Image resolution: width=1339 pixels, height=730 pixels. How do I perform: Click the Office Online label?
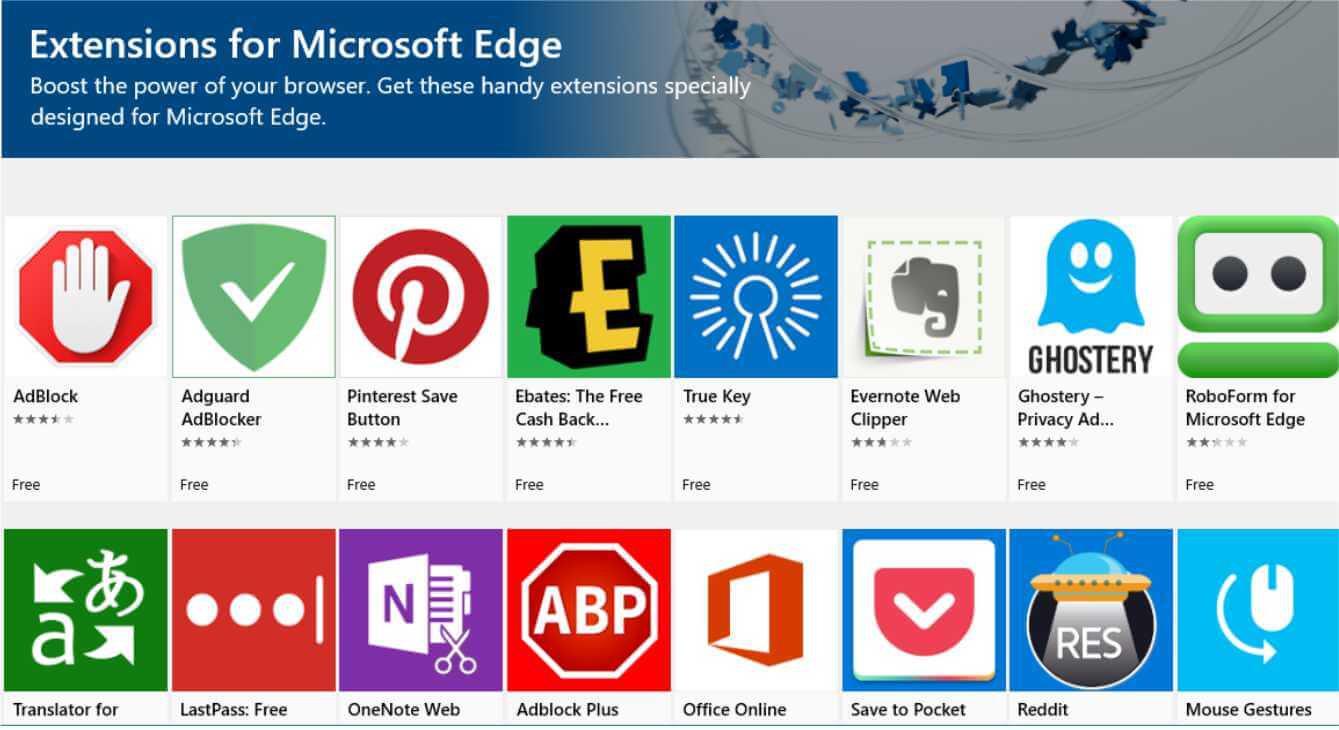click(x=735, y=710)
